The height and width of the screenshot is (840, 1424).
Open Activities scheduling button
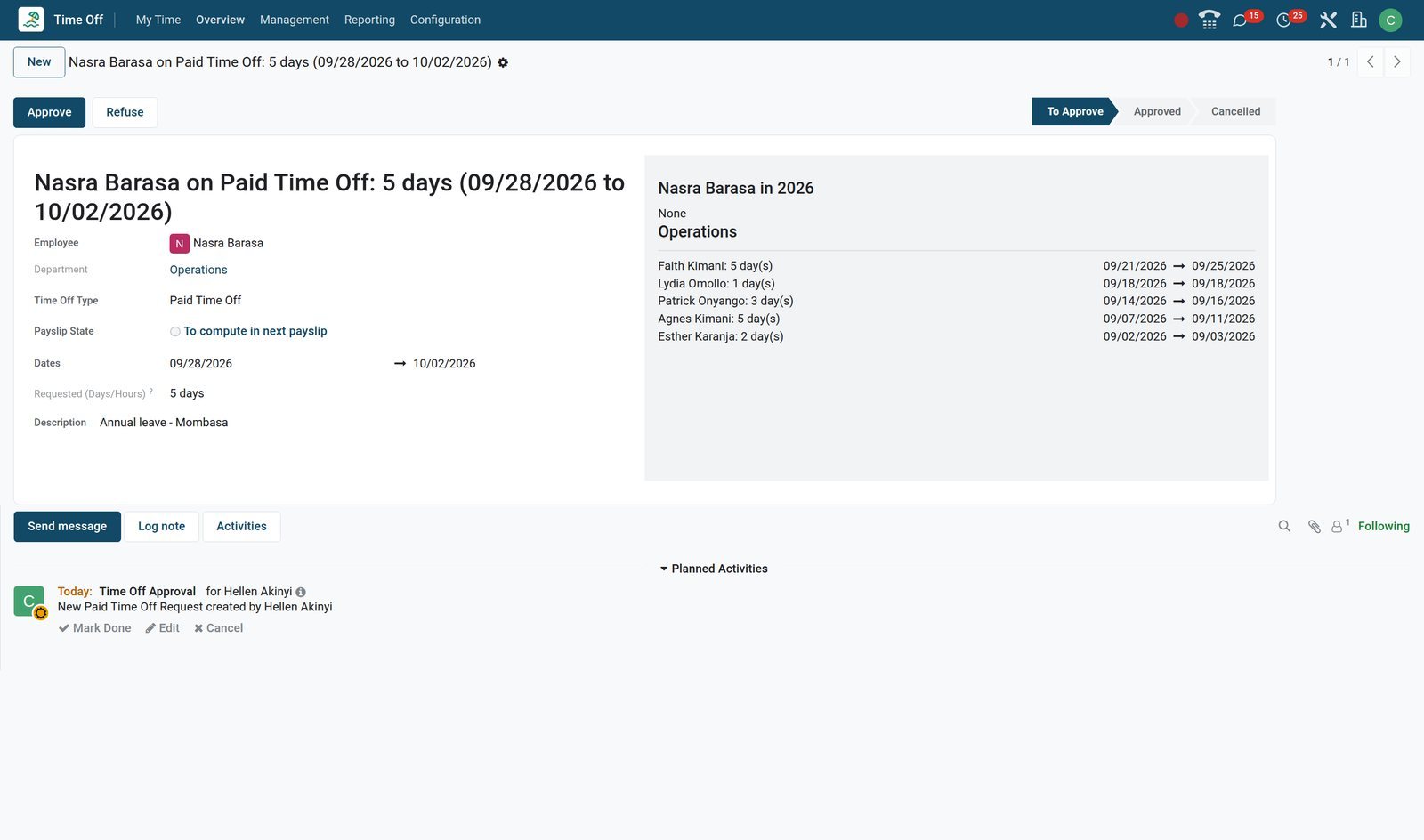pyautogui.click(x=241, y=527)
